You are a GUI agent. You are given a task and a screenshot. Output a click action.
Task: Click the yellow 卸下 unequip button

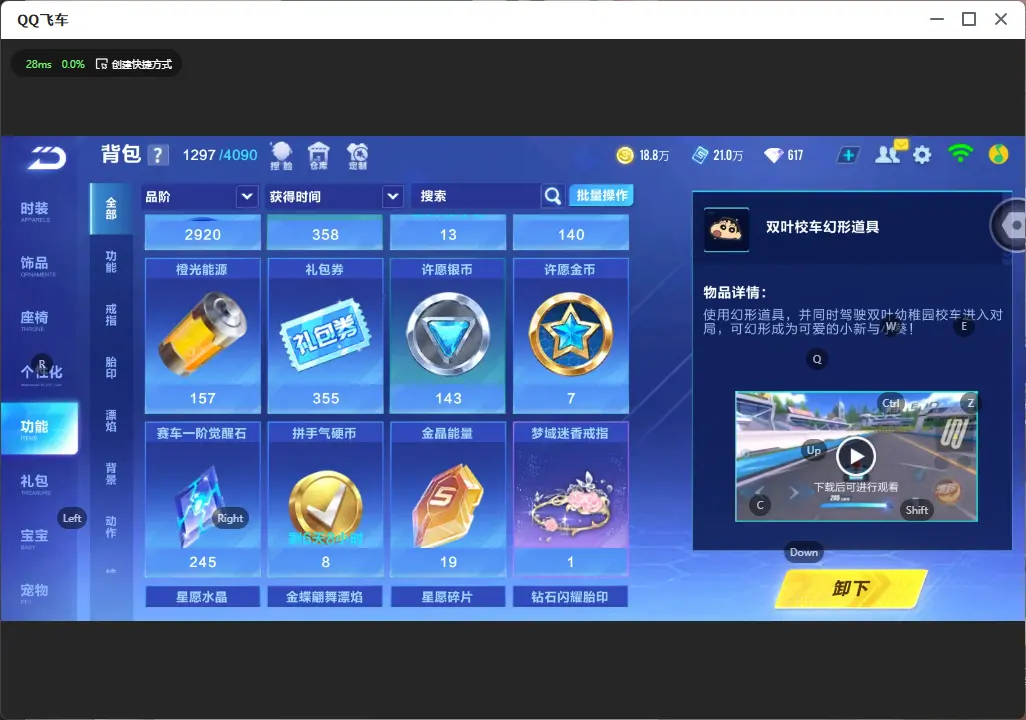click(x=851, y=588)
